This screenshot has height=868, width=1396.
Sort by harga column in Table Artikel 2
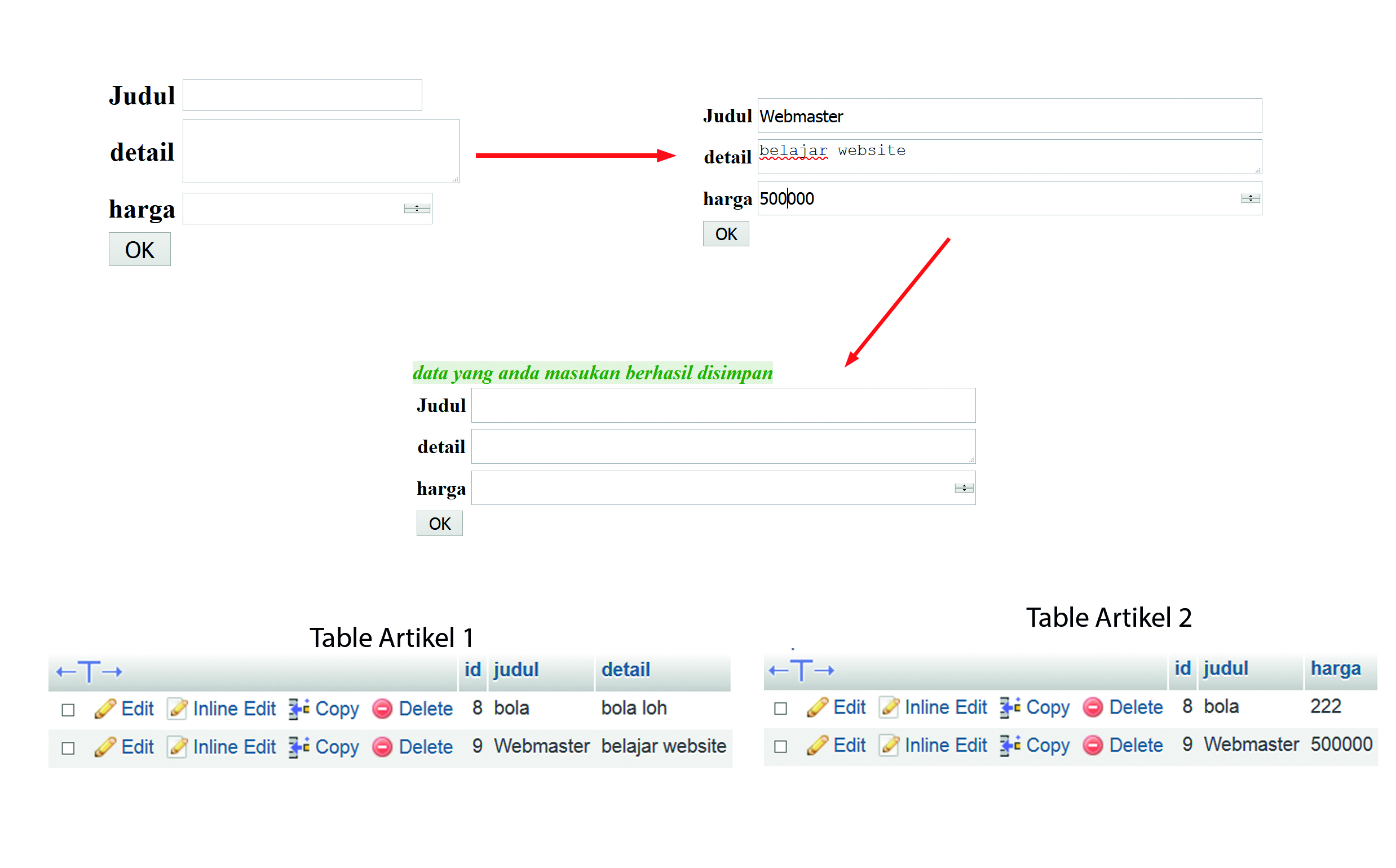point(1335,669)
